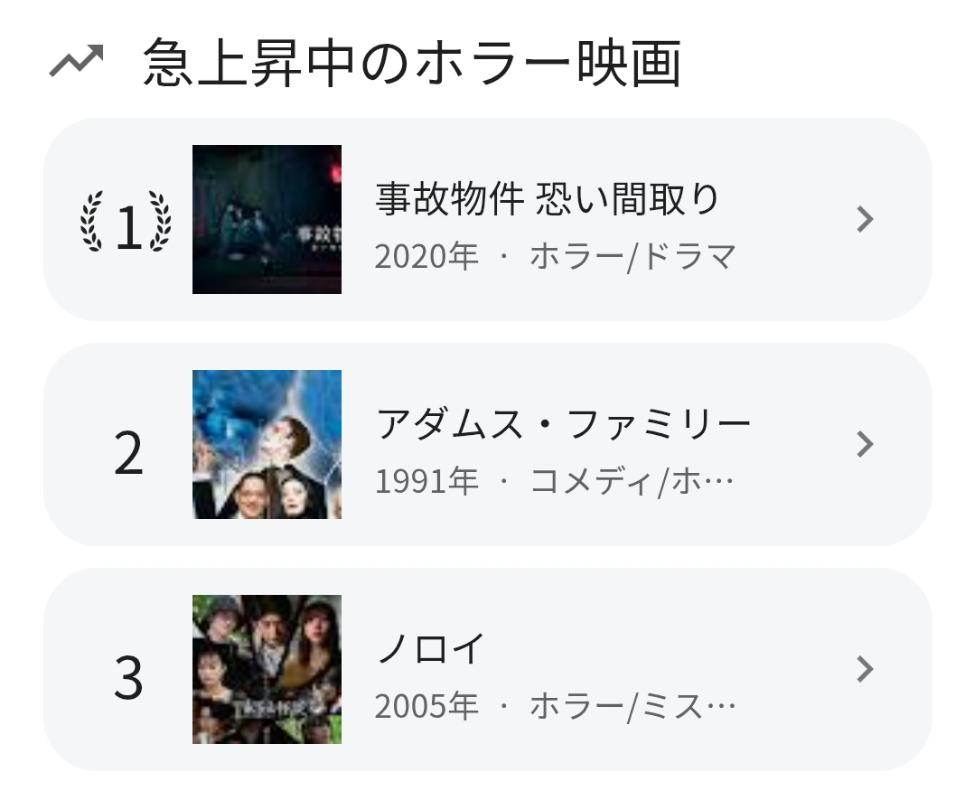Click the 2020年 ホラー/ドラマ subtitle
The height and width of the screenshot is (802, 976).
pos(555,257)
